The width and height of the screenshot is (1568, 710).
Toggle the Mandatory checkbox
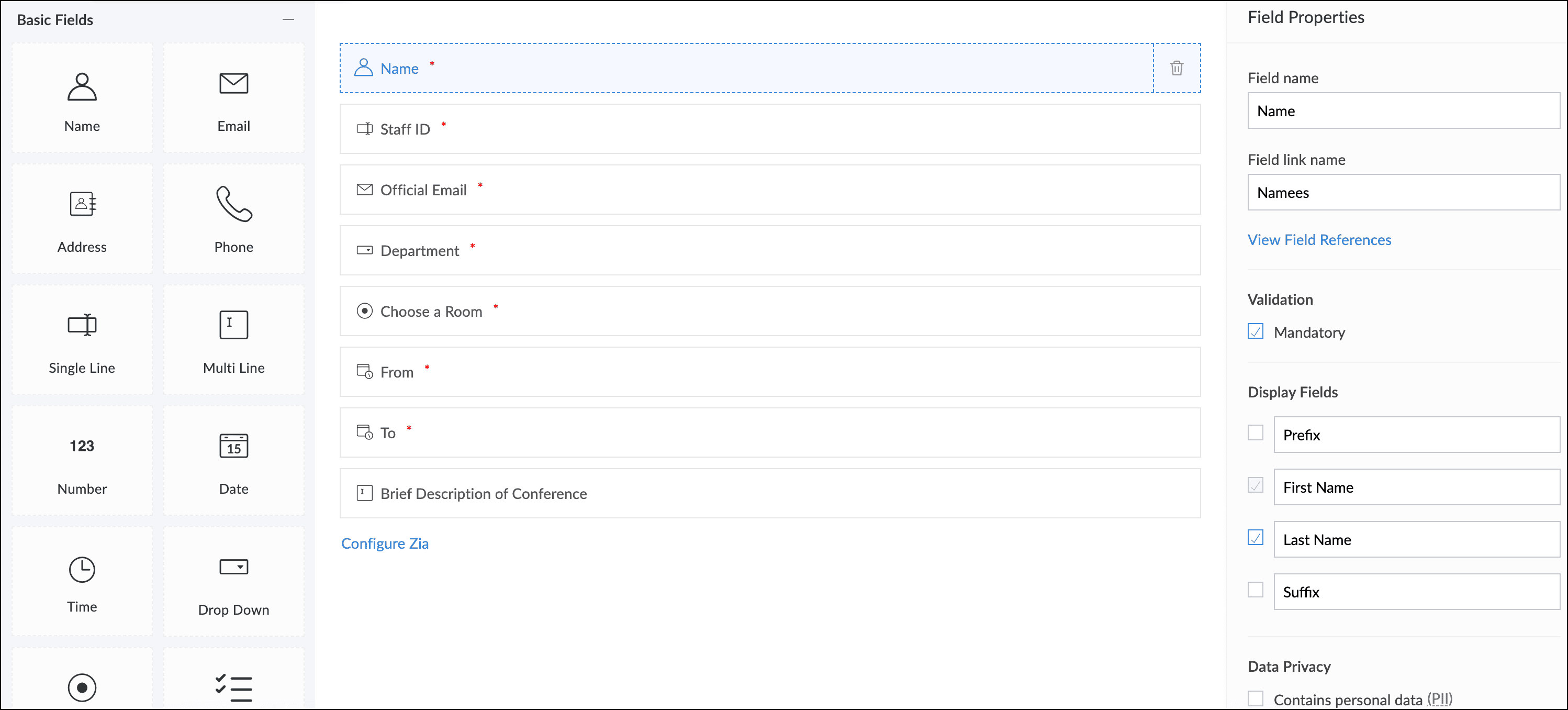coord(1255,332)
